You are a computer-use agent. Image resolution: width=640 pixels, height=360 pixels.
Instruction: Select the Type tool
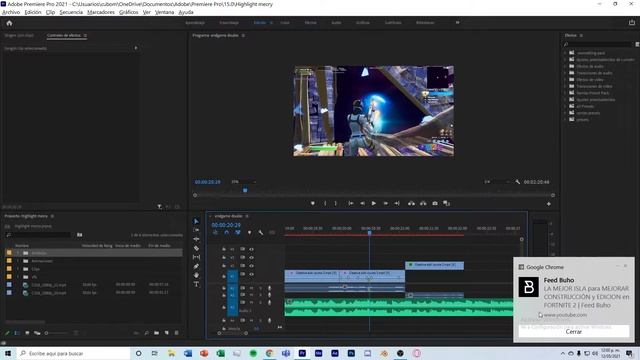(x=196, y=284)
